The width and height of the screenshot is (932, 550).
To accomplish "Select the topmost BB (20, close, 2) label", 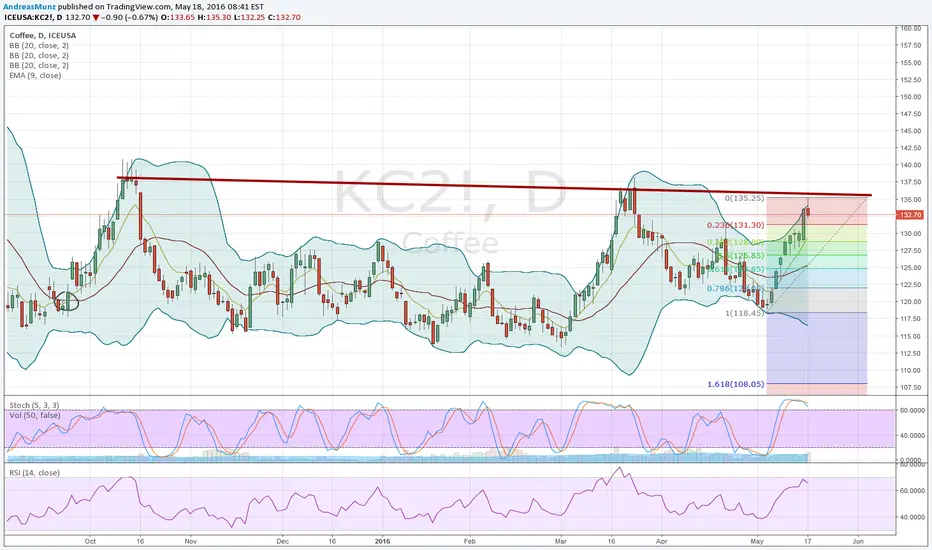I will point(39,45).
